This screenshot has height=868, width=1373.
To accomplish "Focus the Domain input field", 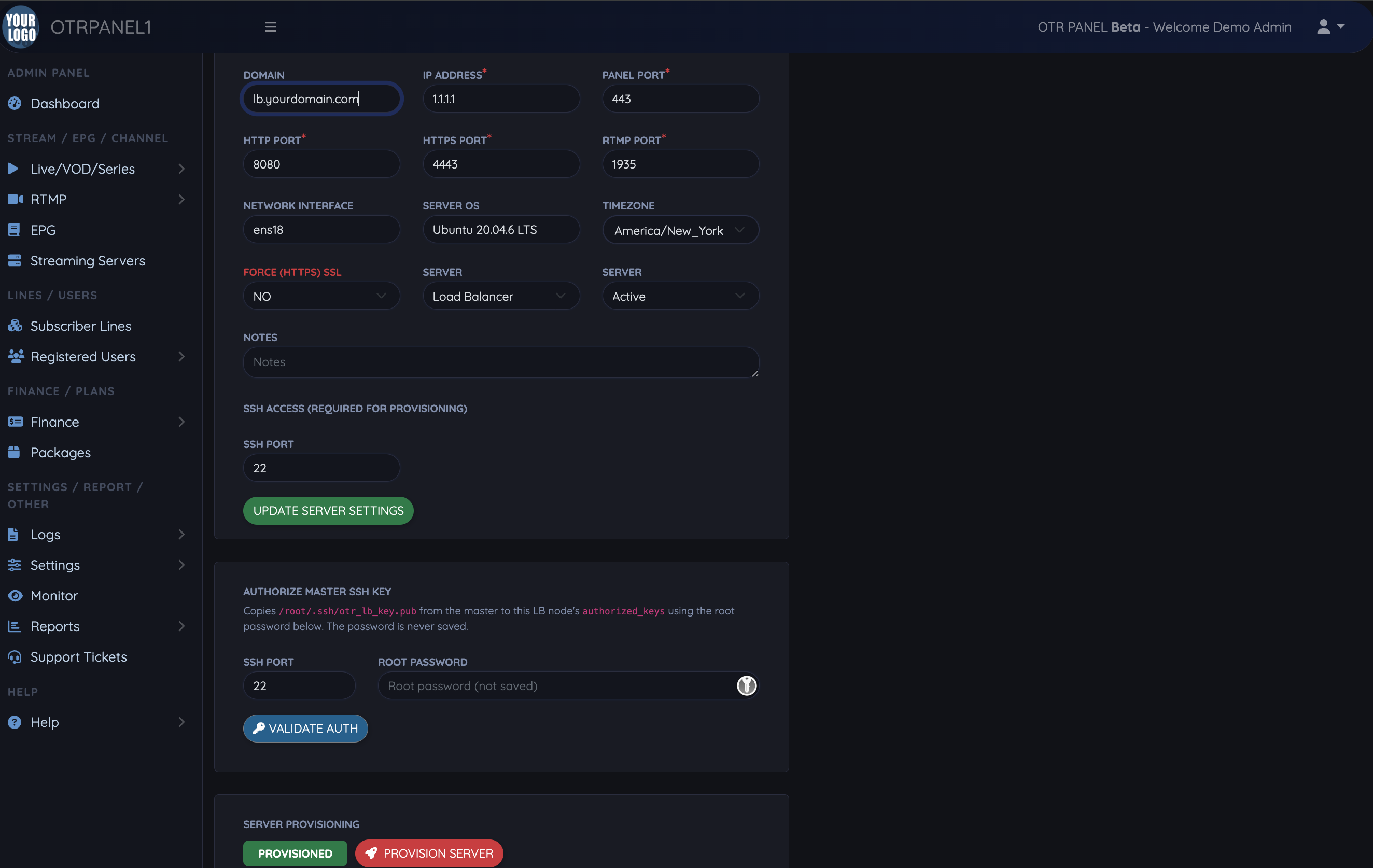I will coord(321,99).
